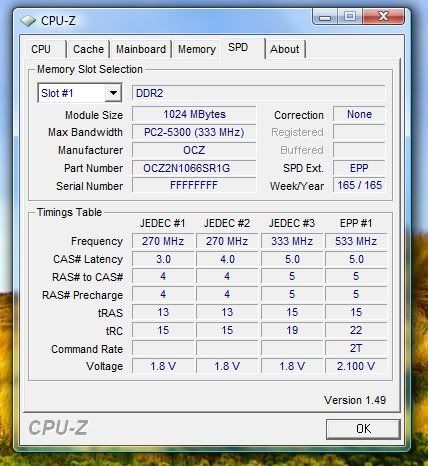This screenshot has height=466, width=428.
Task: Select the part number OCZ2N1066SR1G
Action: point(194,168)
